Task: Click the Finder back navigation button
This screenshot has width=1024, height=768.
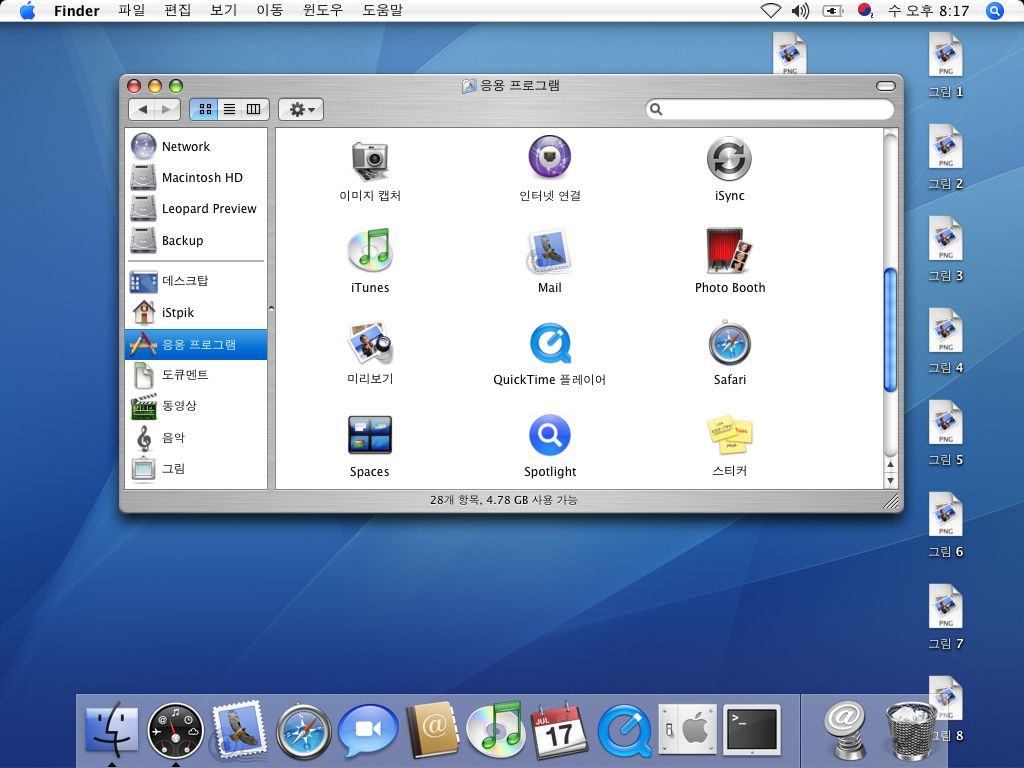Action: [x=143, y=109]
